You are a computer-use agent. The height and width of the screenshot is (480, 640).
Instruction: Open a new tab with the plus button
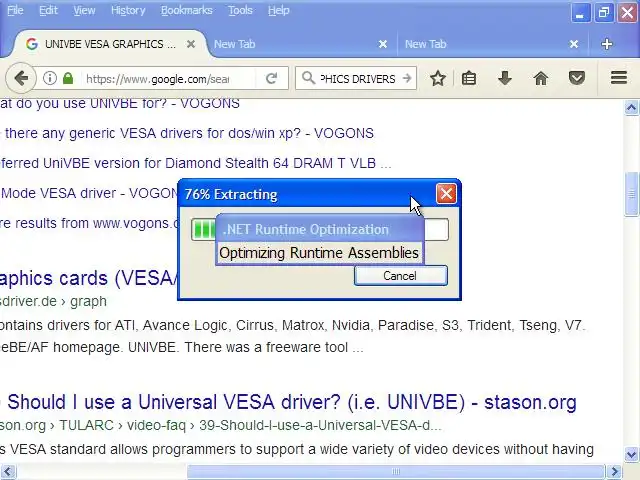(x=607, y=44)
